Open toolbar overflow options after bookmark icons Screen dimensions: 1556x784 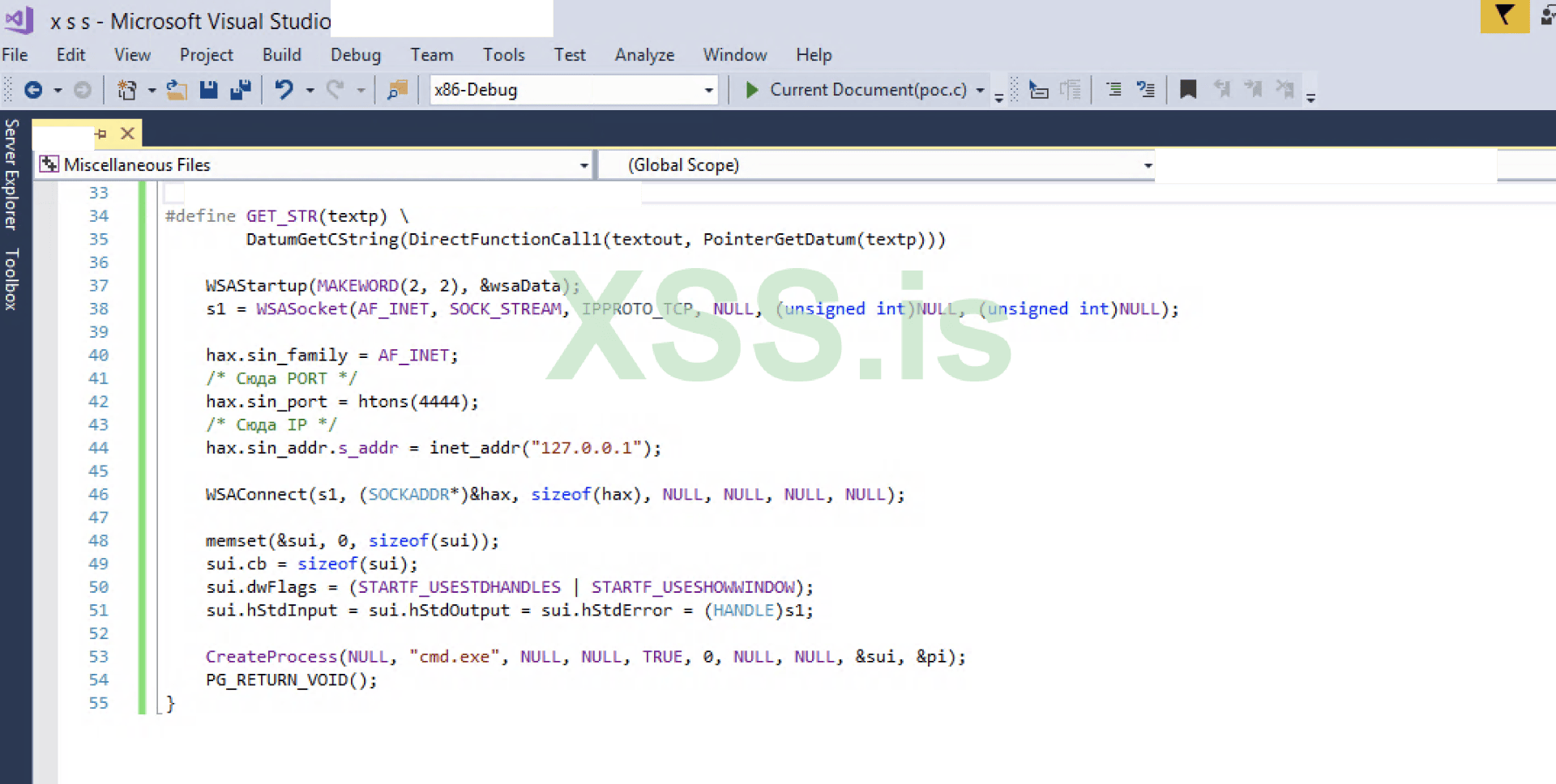coord(1310,96)
